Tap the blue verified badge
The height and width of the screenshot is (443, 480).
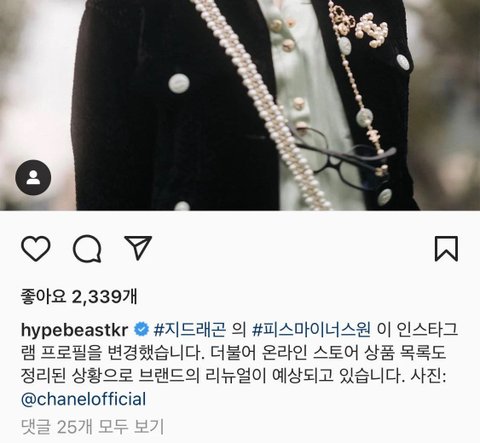(x=141, y=330)
